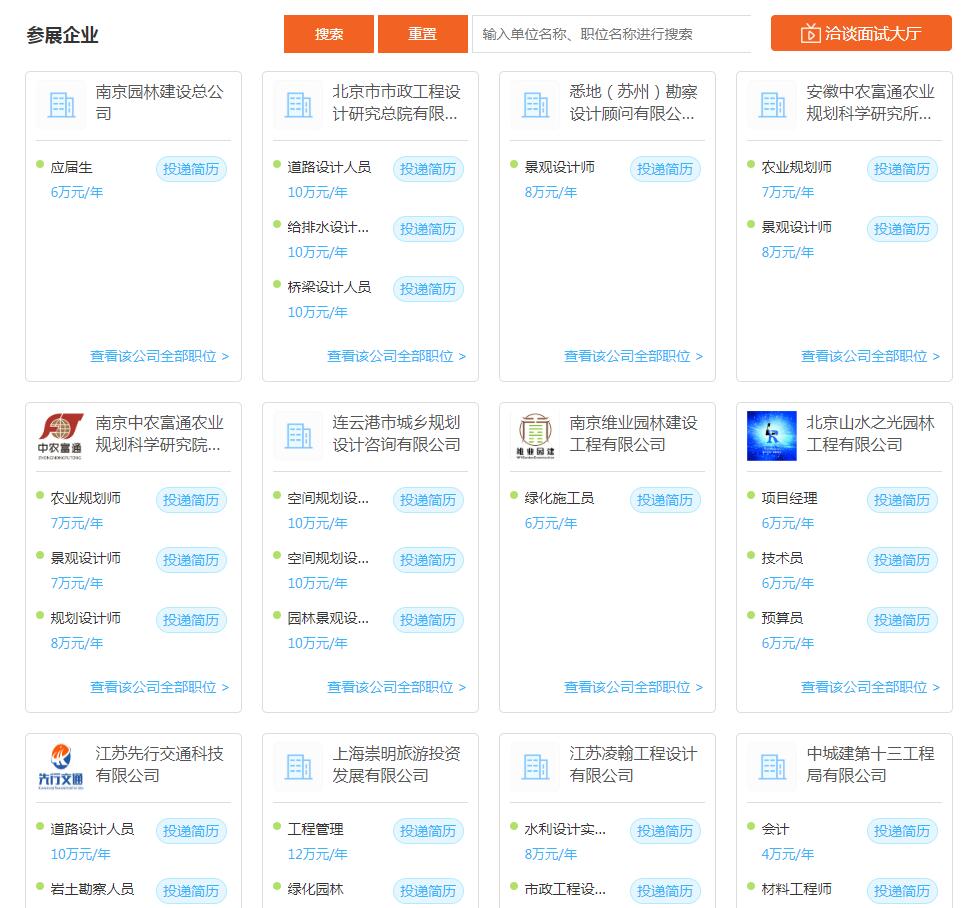The height and width of the screenshot is (908, 965).
Task: Submit resume for 绿化施工员 position
Action: tap(665, 500)
